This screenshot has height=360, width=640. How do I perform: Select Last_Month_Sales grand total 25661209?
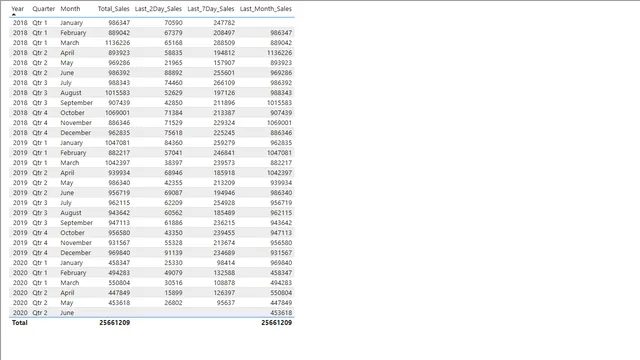pyautogui.click(x=277, y=322)
